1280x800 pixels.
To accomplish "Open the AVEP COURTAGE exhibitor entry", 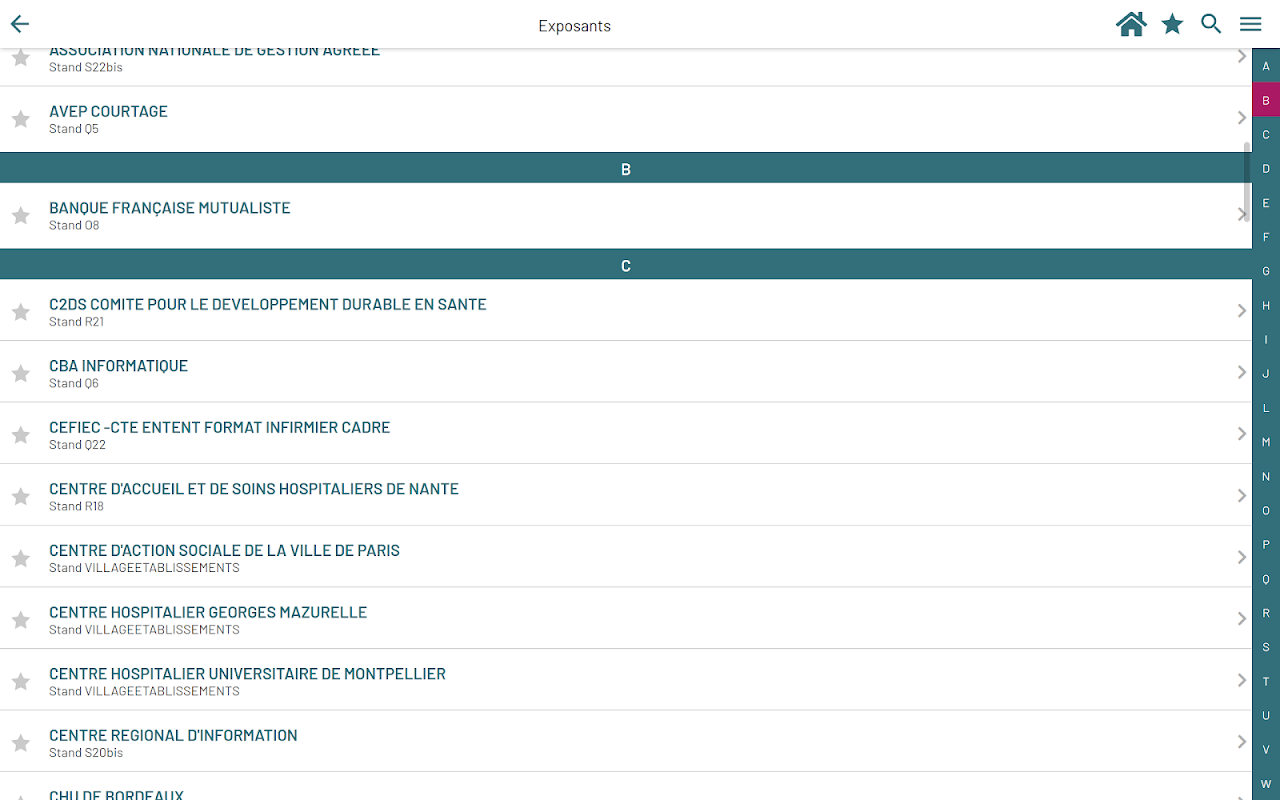I will [x=626, y=119].
